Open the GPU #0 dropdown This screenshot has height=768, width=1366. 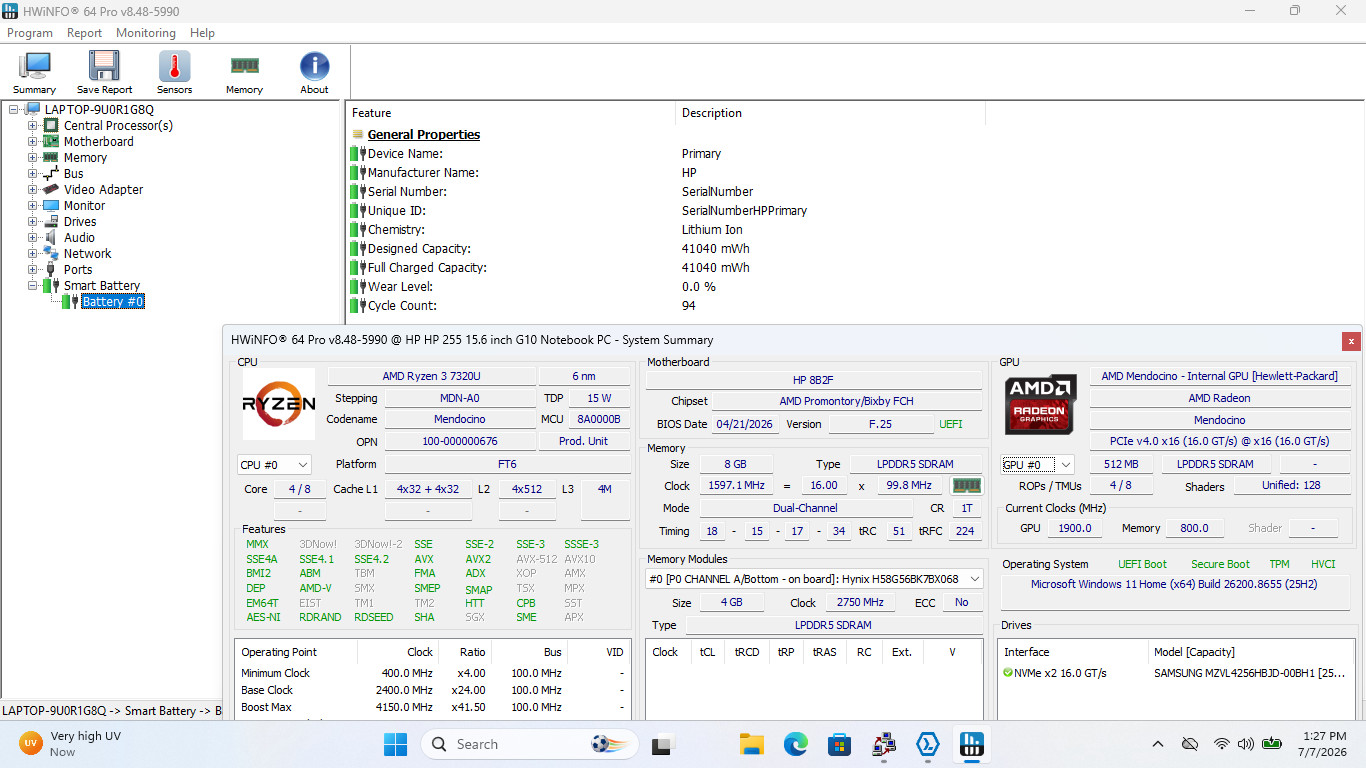pos(1038,464)
